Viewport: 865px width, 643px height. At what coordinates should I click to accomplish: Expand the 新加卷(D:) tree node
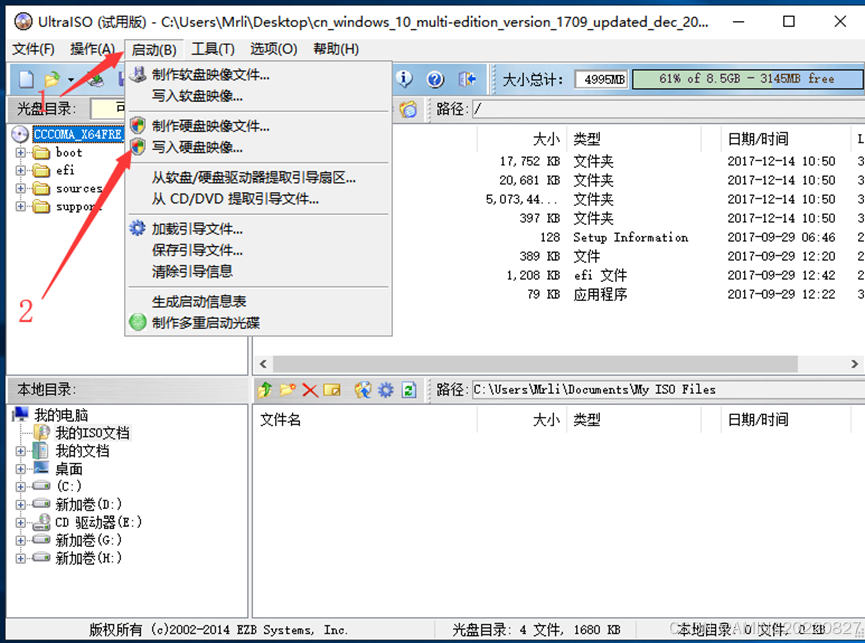tap(20, 504)
